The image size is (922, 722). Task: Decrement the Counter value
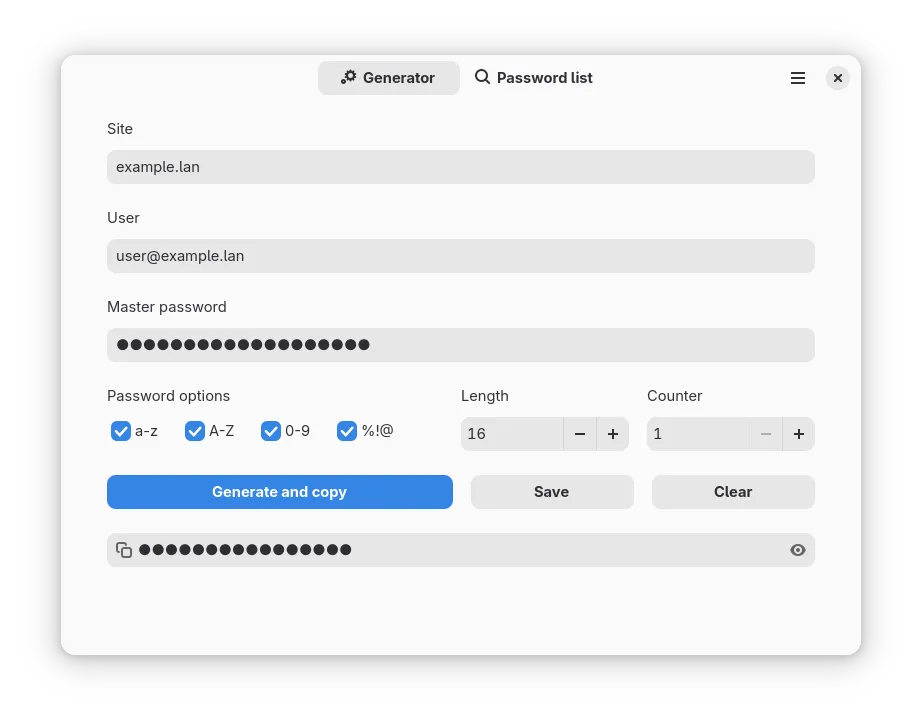point(766,434)
